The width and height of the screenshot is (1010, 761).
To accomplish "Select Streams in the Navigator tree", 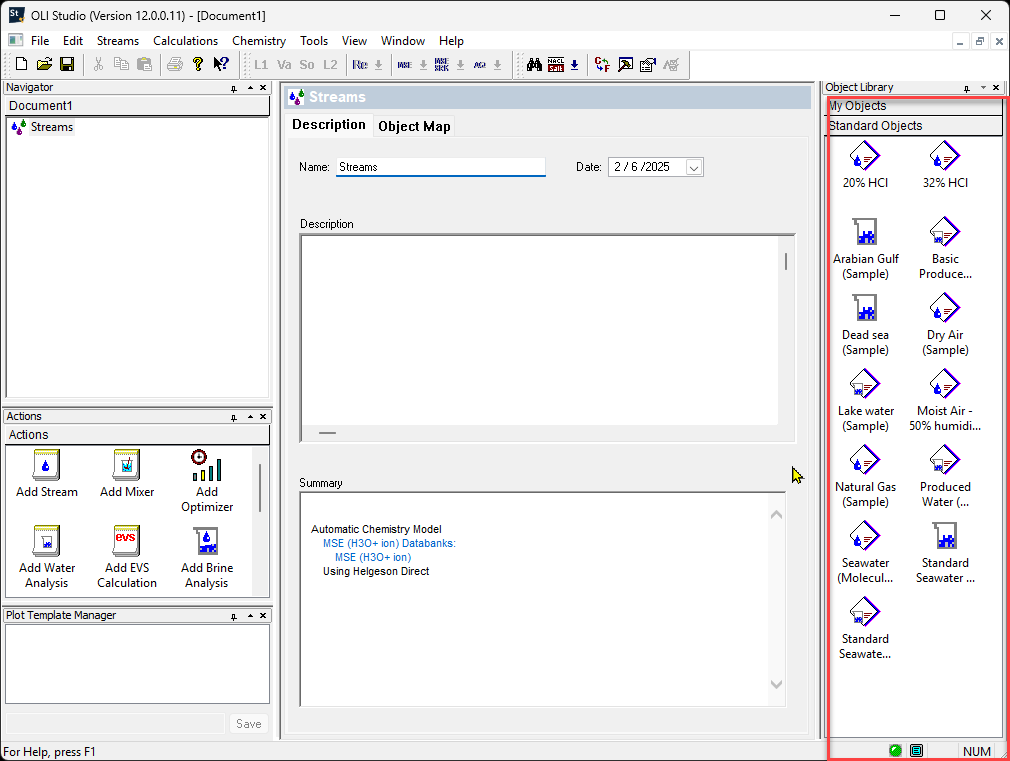I will 52,127.
